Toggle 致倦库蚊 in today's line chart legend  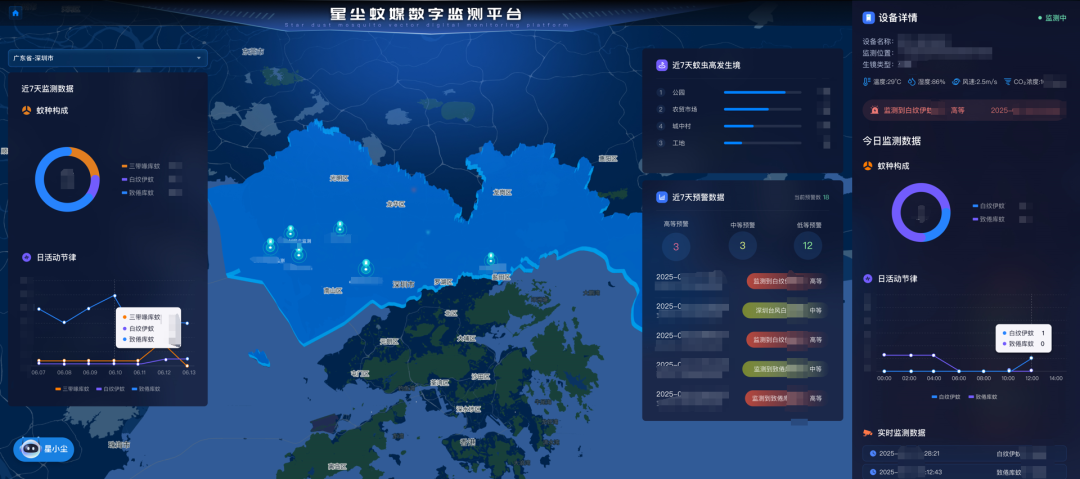[984, 397]
